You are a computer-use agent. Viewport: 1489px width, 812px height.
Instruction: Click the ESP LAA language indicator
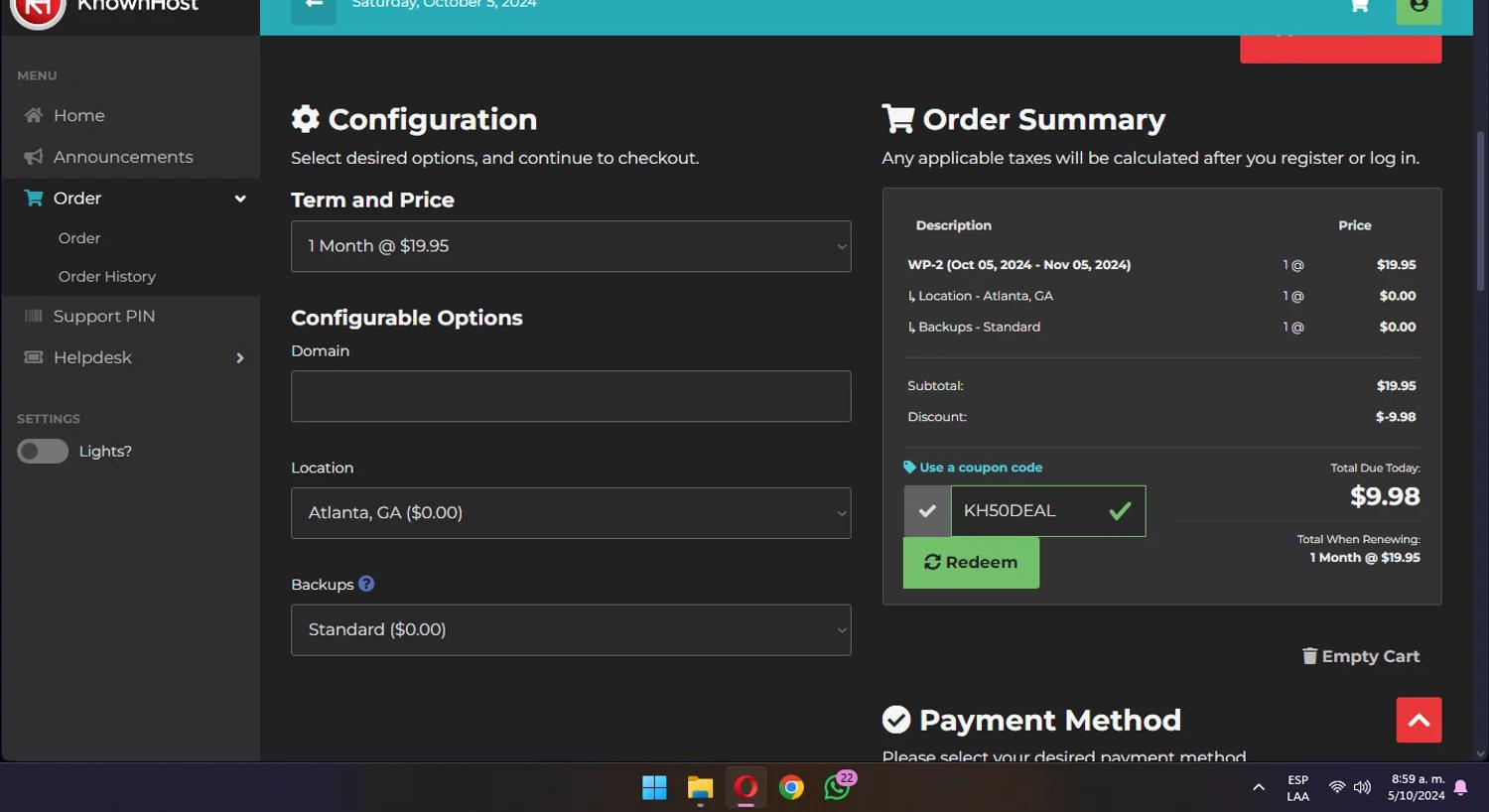1297,788
